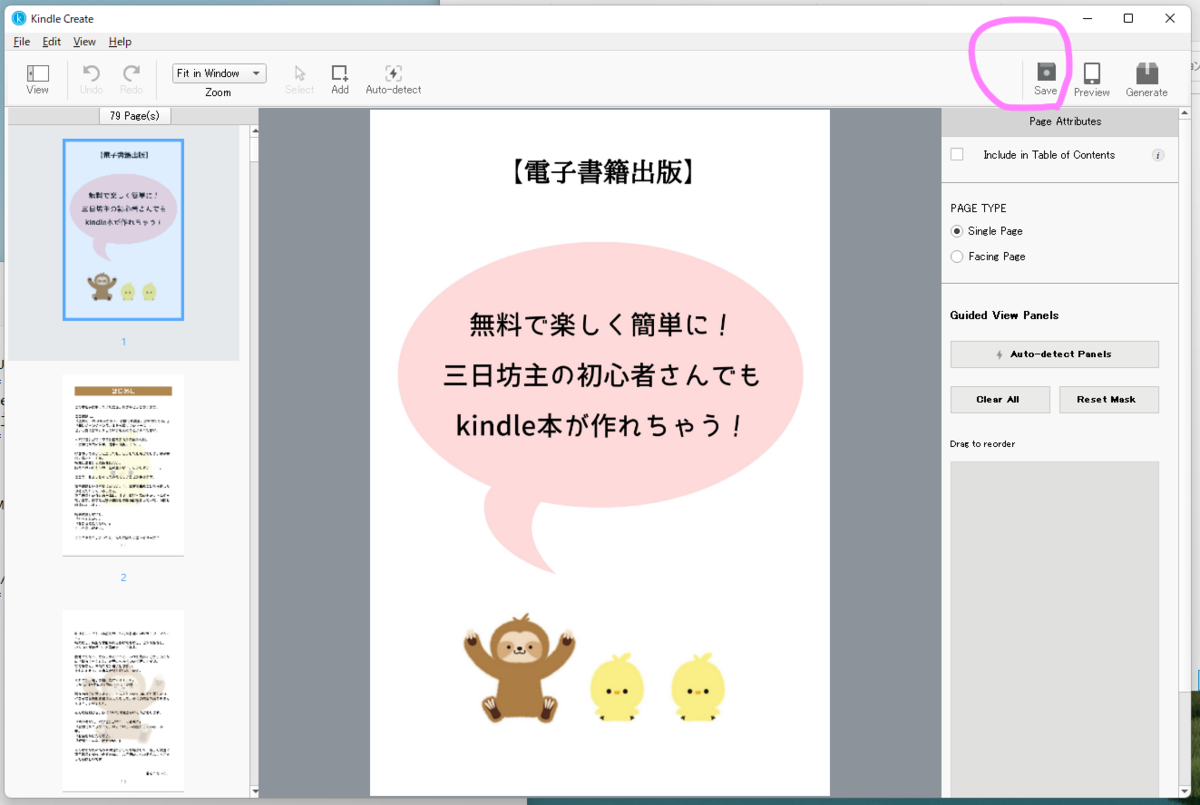
Task: Show info for Include in Table of Contents
Action: click(1158, 155)
